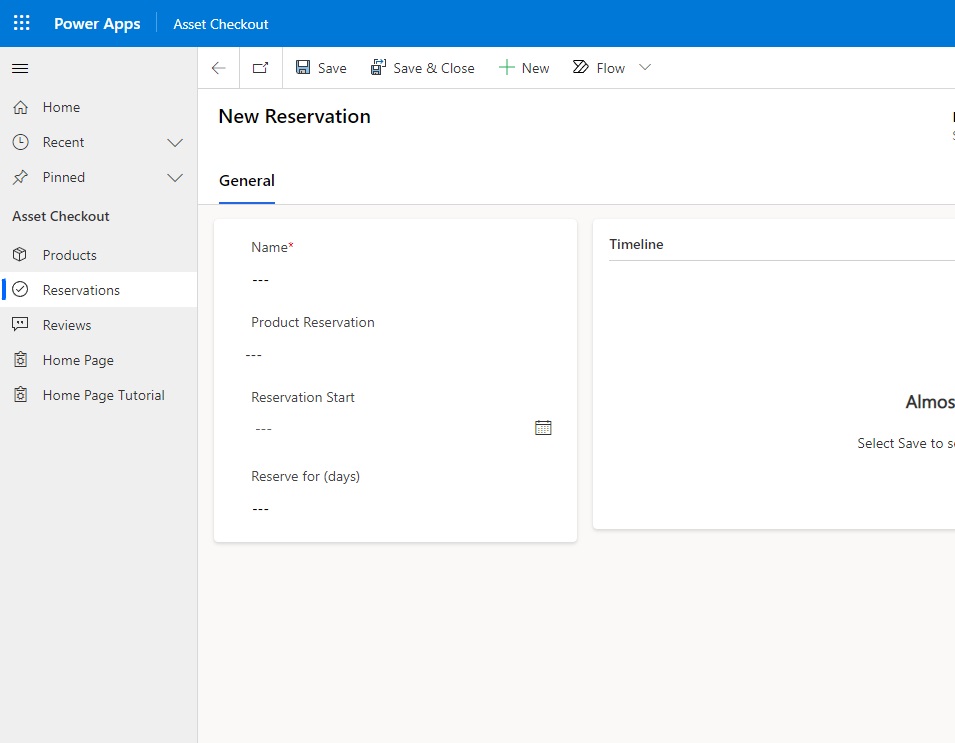This screenshot has height=743, width=955.
Task: Navigate to Home in the left pane
Action: point(61,107)
